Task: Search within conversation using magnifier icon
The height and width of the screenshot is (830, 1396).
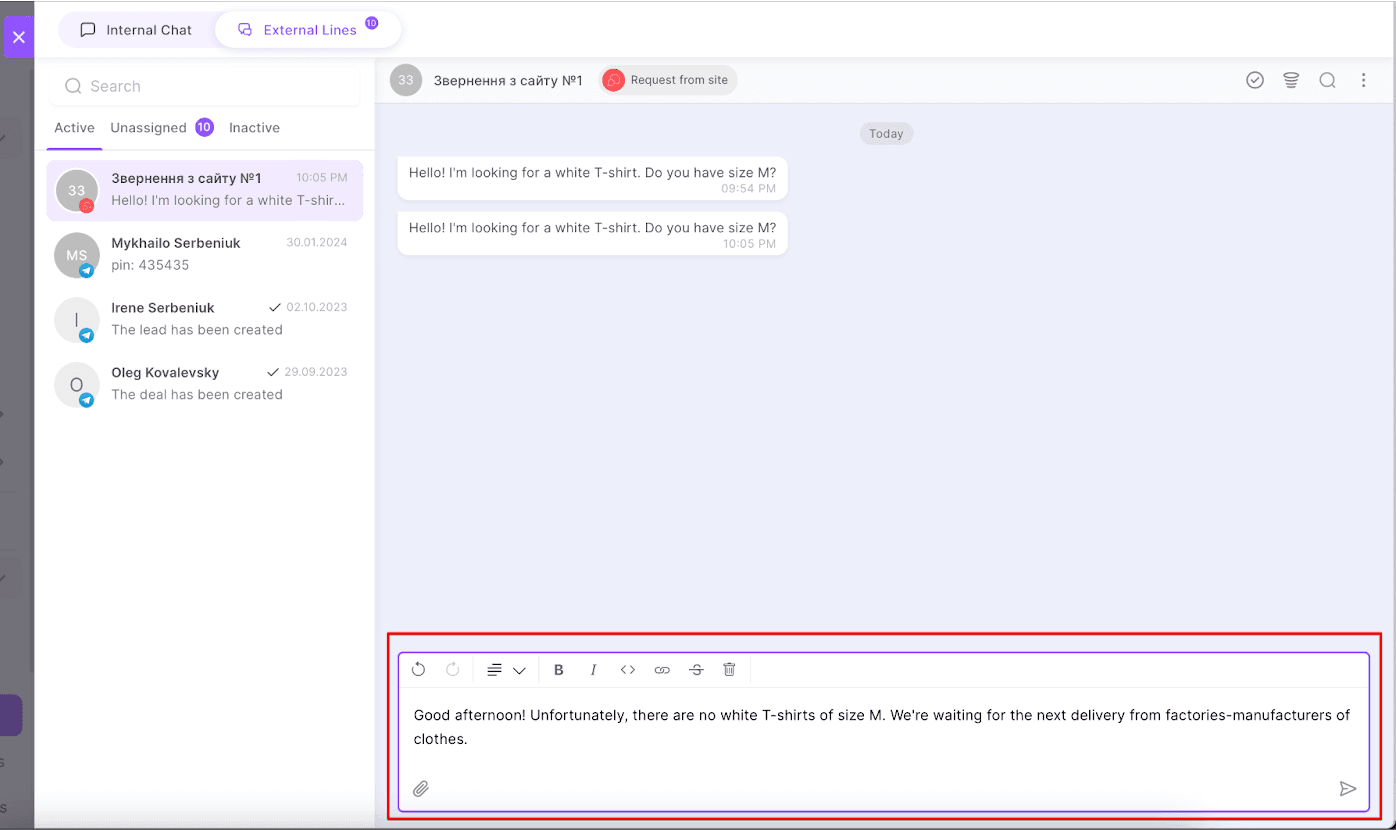Action: point(1327,80)
